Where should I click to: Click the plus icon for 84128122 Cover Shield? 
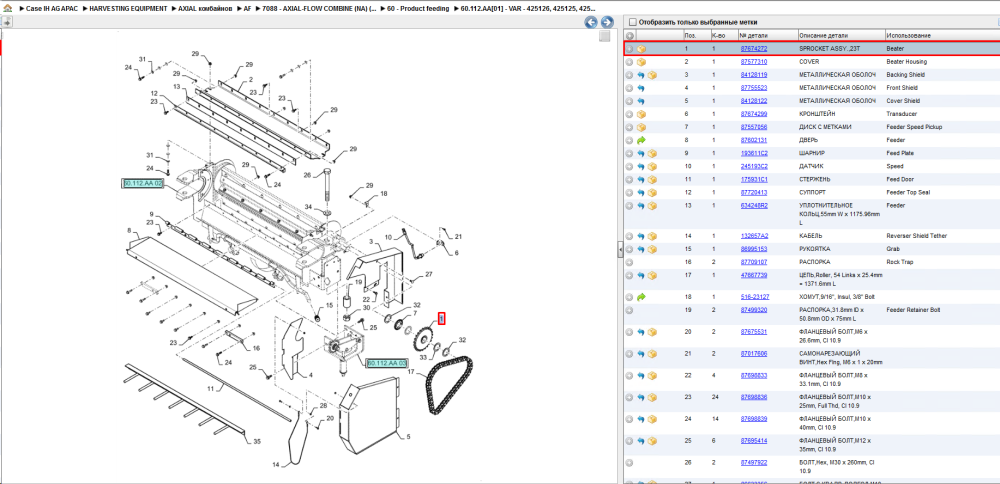click(629, 101)
